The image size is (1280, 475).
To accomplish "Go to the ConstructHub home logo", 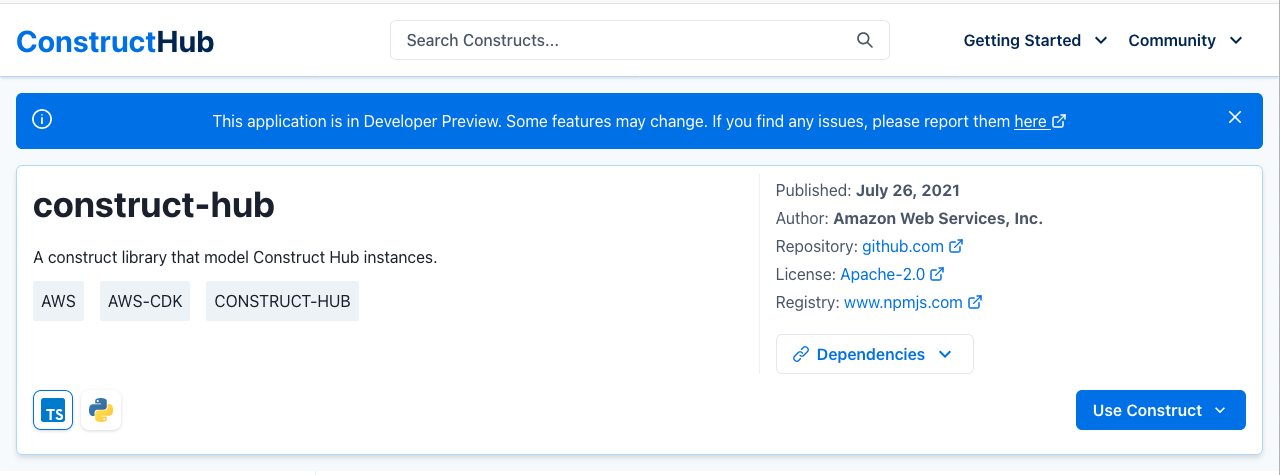I will [x=115, y=41].
